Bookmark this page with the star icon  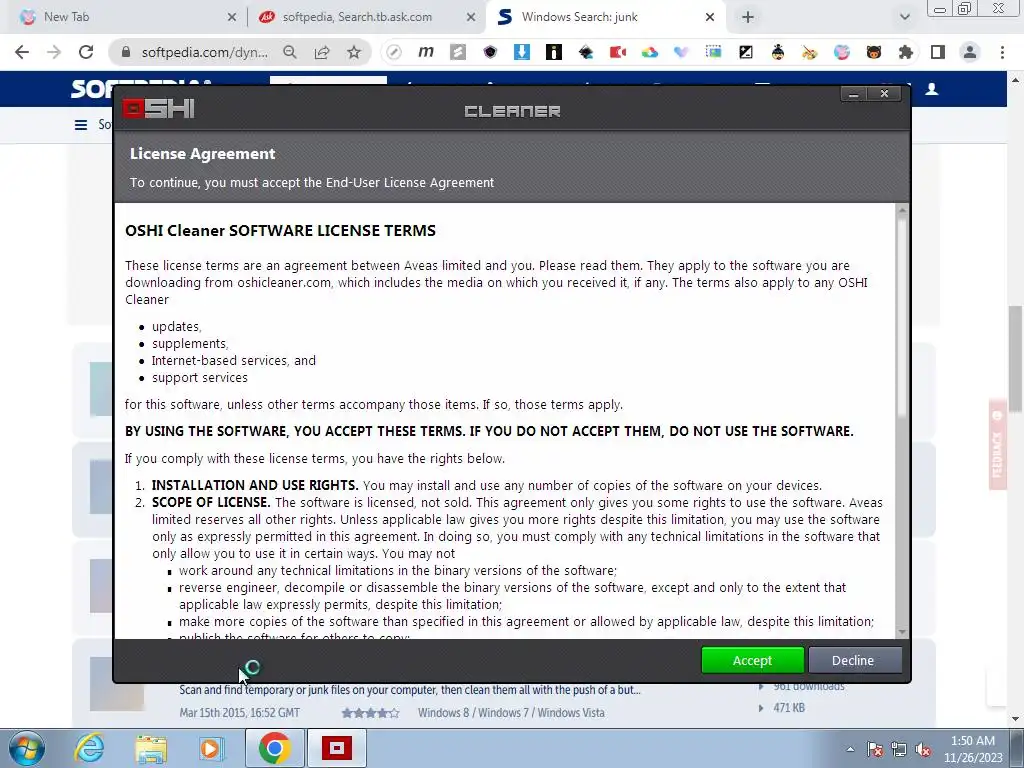coord(354,52)
